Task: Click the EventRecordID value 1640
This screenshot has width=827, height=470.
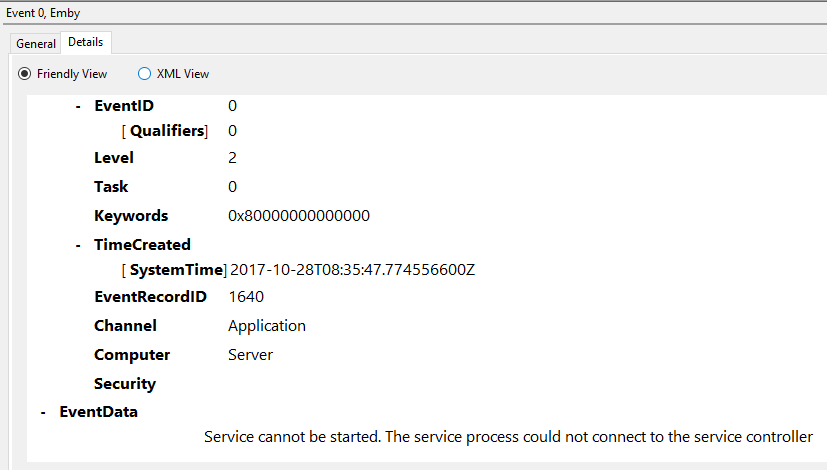Action: click(x=246, y=297)
